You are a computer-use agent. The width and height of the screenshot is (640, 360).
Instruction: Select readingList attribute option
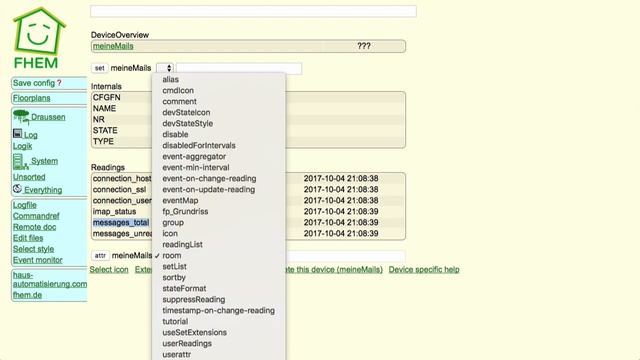point(182,245)
